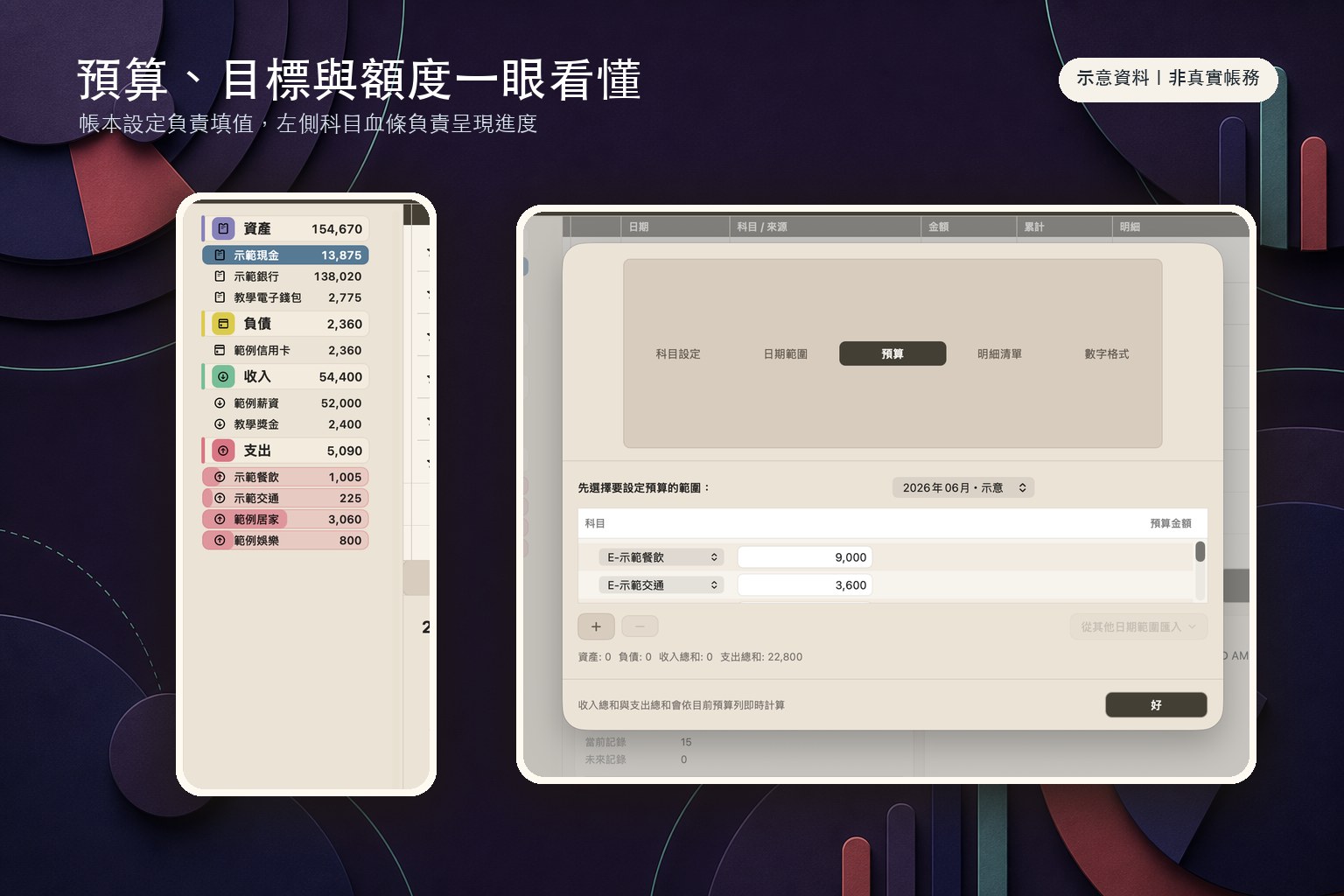Open the 數字格式 tab
Screen dimensions: 1344x896
tap(1107, 353)
